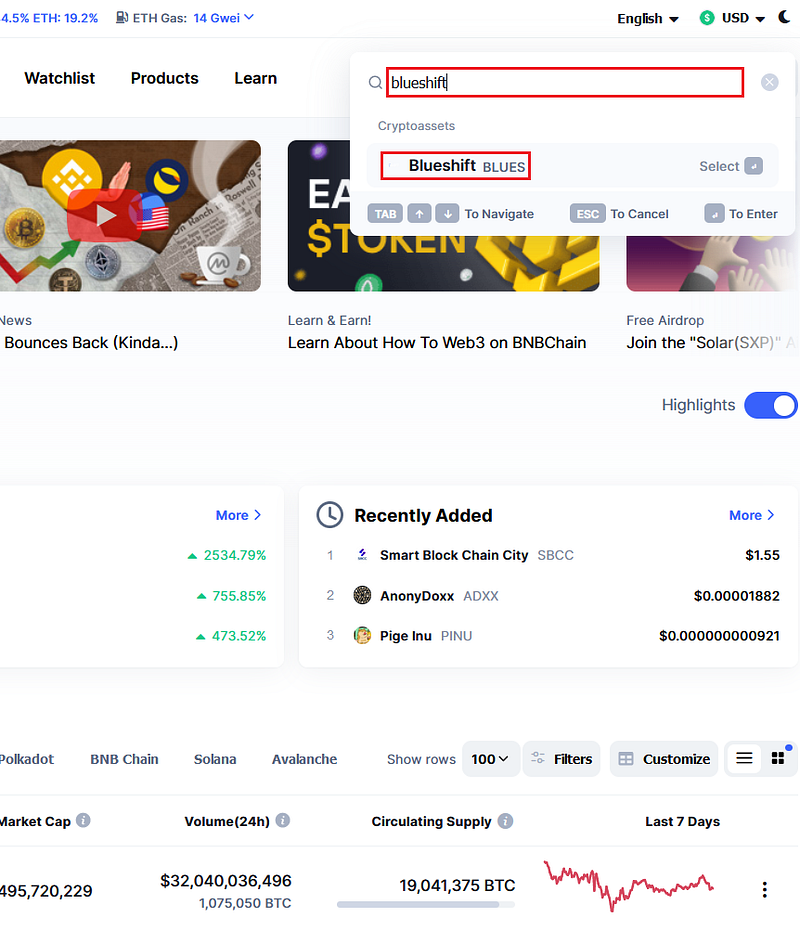The height and width of the screenshot is (932, 800).
Task: Open Free Airdrop Solar banner image
Action: 713,262
